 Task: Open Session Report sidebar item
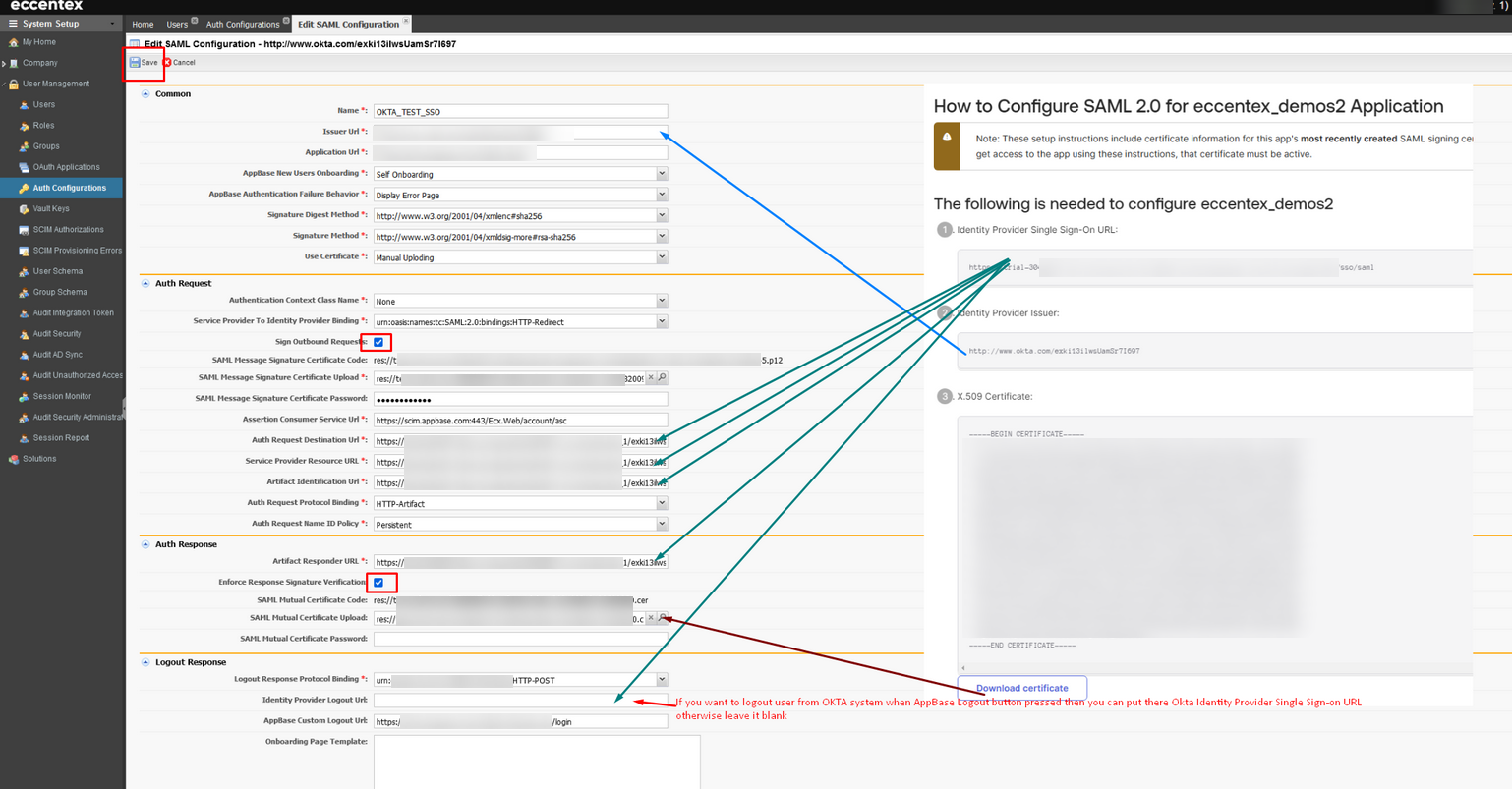click(x=61, y=437)
